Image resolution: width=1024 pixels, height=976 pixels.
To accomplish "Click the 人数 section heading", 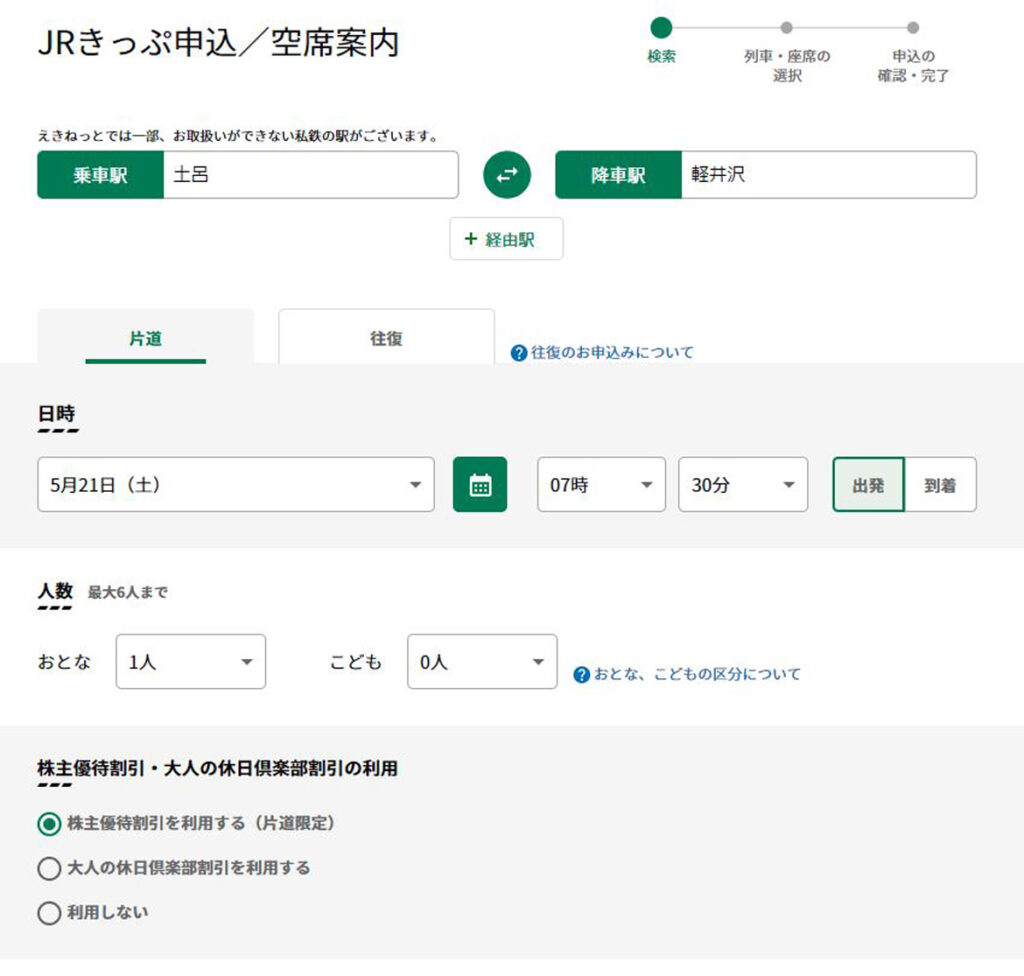I will [x=56, y=591].
